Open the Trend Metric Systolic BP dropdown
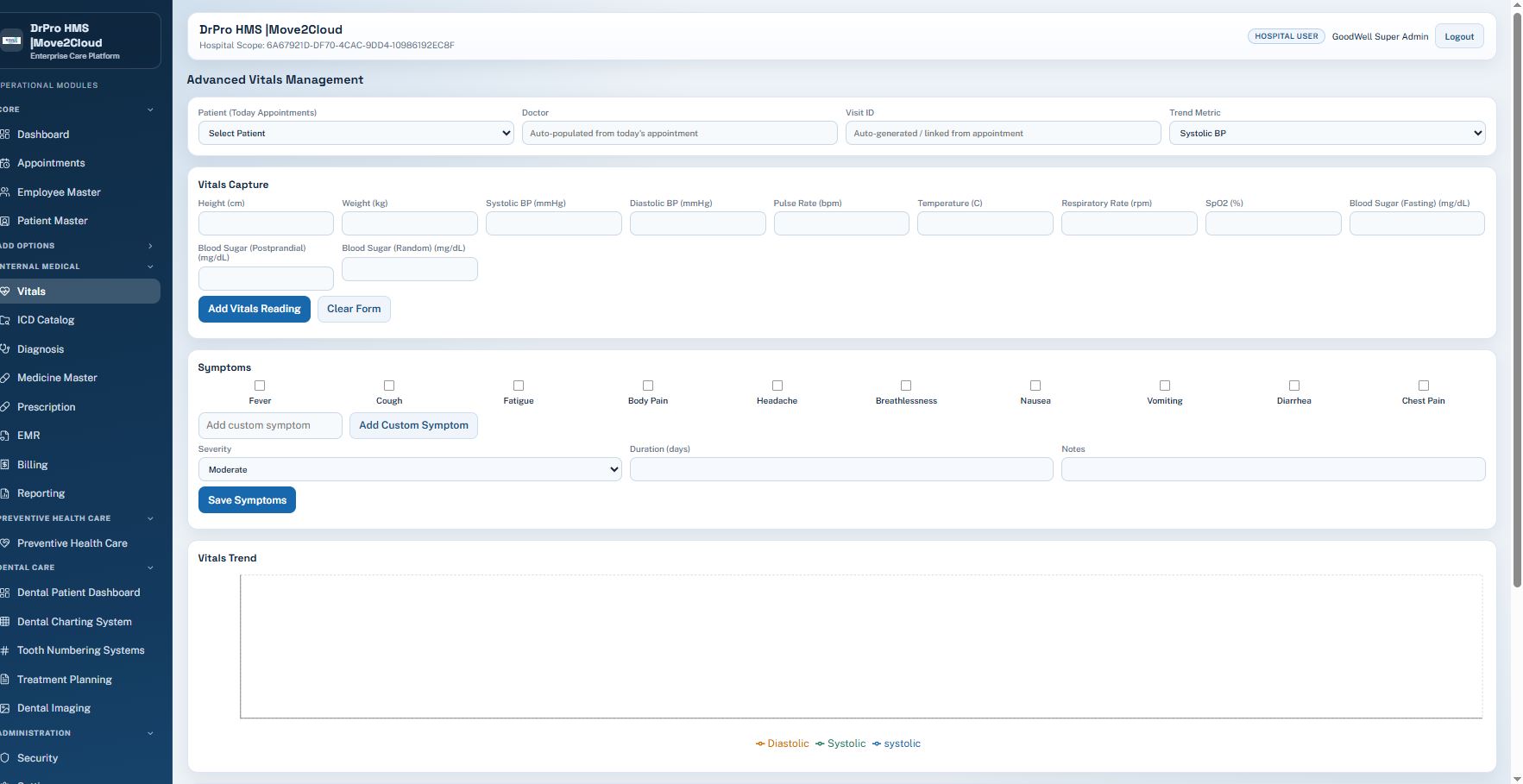Viewport: 1523px width, 784px height. pos(1327,133)
